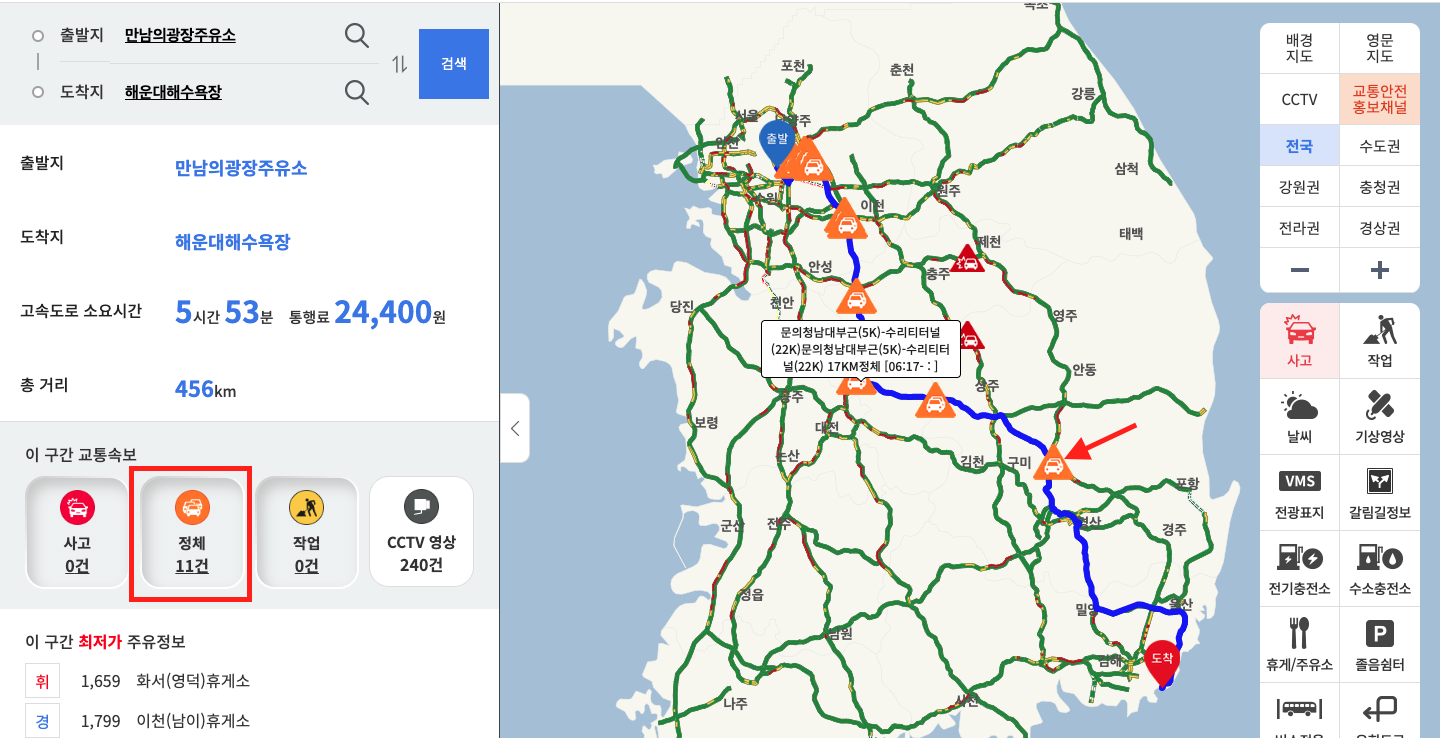This screenshot has width=1440, height=738.
Task: Open the CCTV 영상 240건 card
Action: click(x=421, y=532)
